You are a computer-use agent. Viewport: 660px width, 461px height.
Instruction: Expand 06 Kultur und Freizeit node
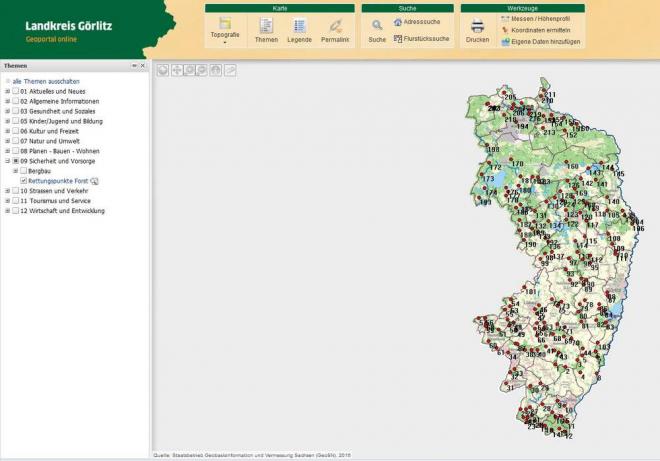[7, 131]
